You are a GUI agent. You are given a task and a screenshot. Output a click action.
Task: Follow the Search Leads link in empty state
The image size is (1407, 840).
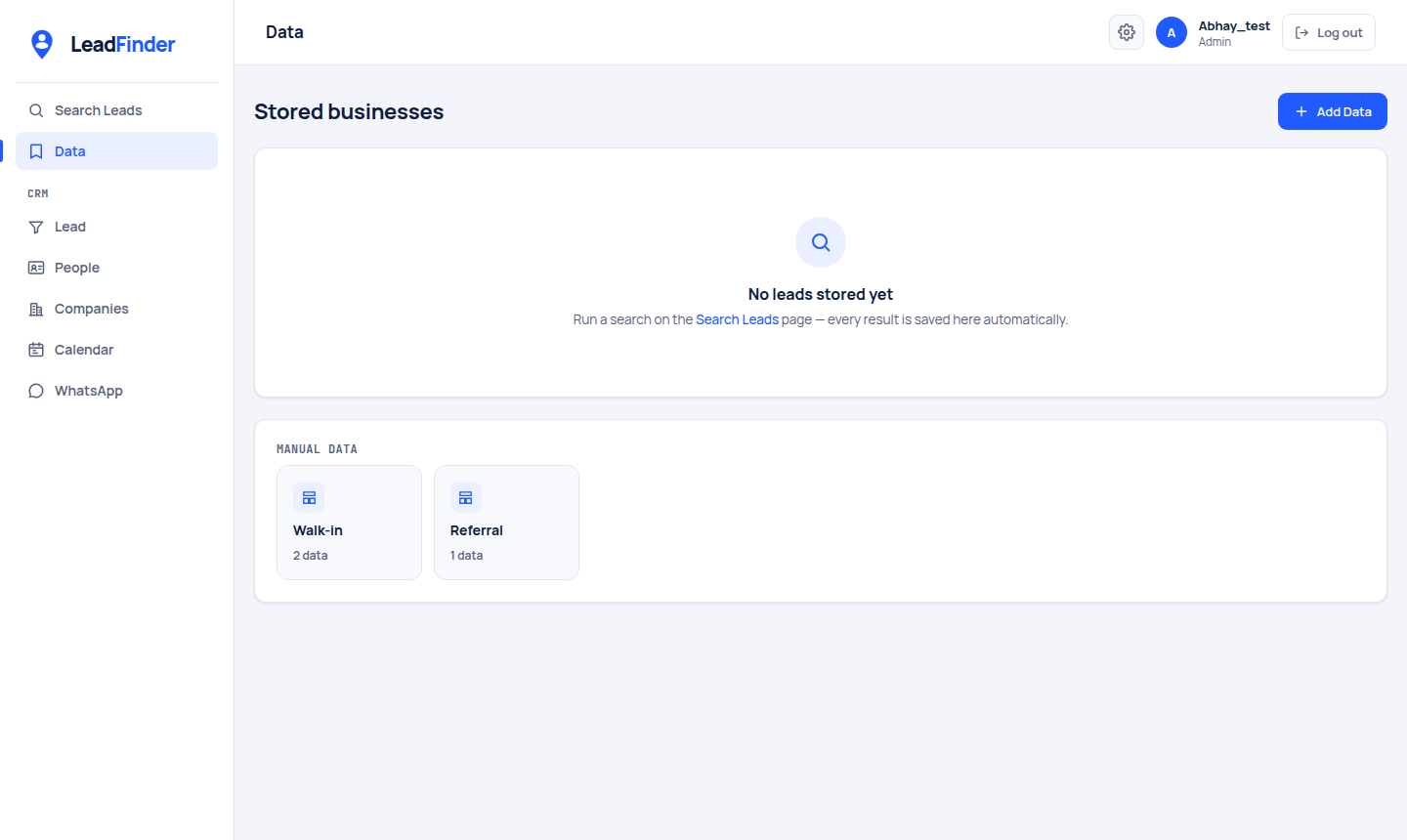coord(737,319)
